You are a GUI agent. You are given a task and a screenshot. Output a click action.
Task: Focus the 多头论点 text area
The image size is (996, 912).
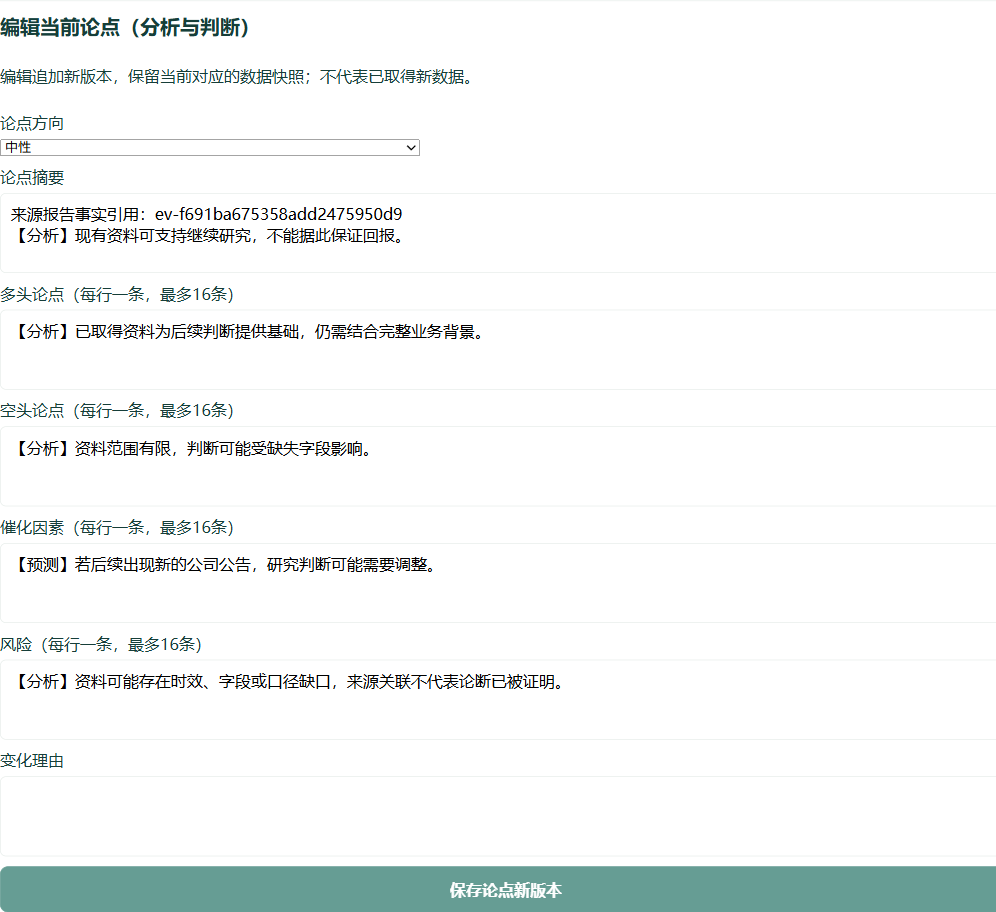pos(498,350)
